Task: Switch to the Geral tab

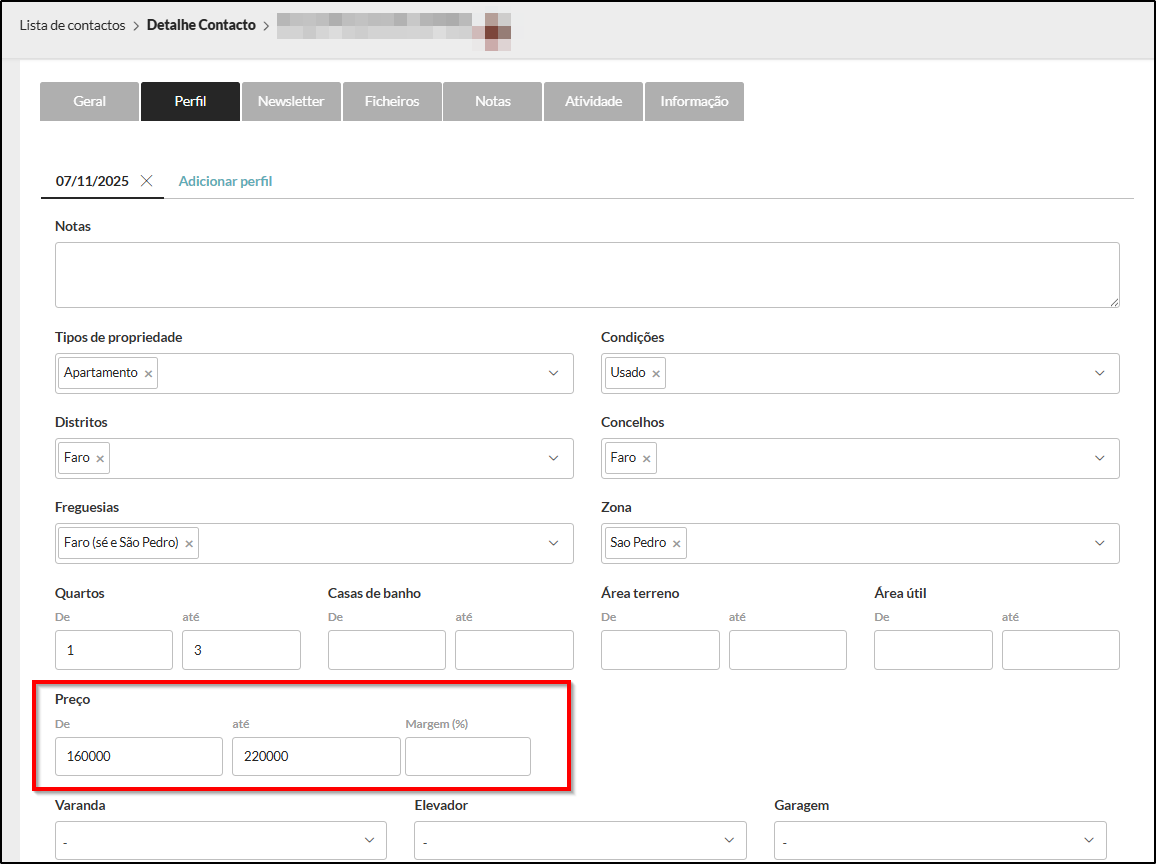Action: [90, 101]
